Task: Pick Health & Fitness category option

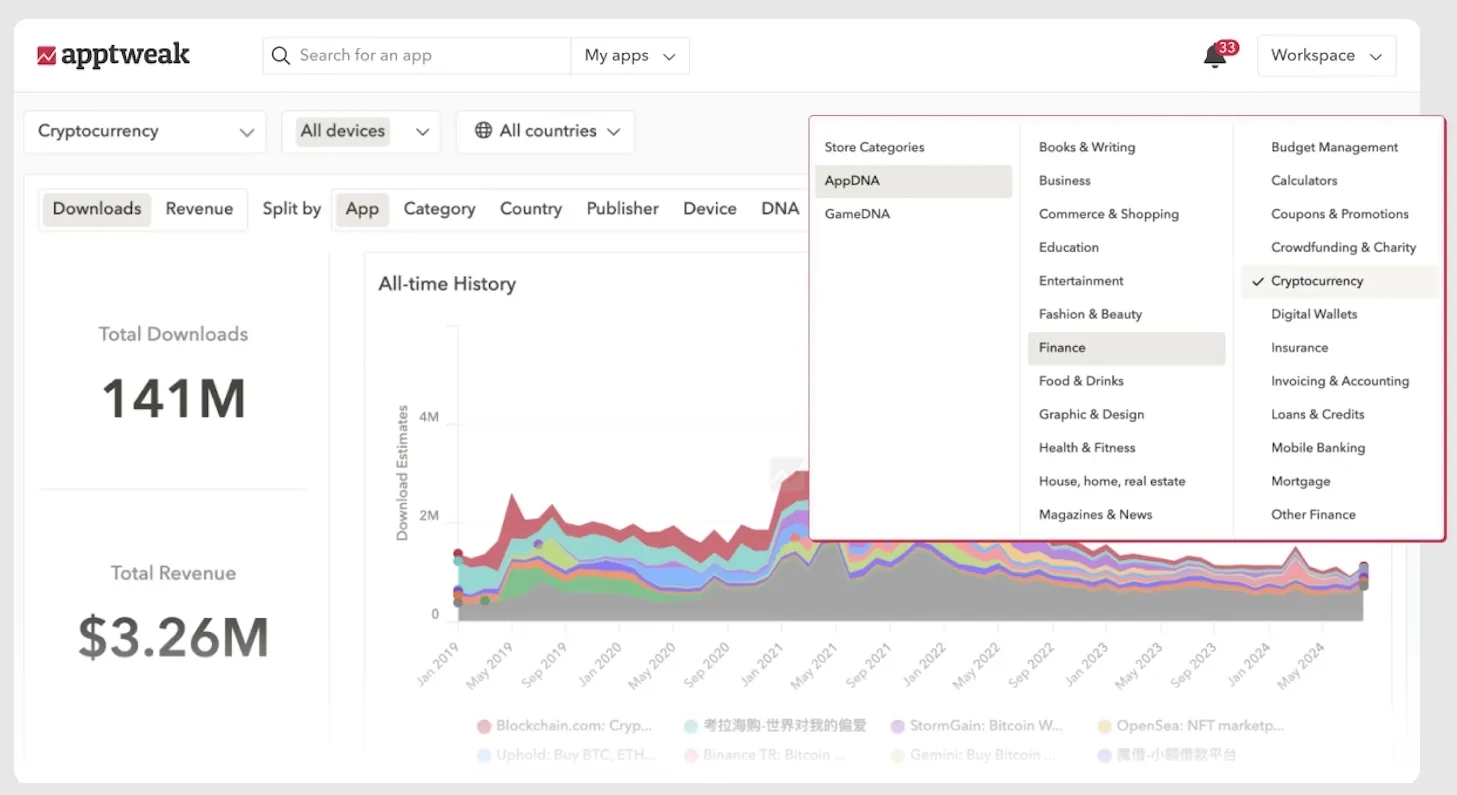Action: pos(1087,448)
